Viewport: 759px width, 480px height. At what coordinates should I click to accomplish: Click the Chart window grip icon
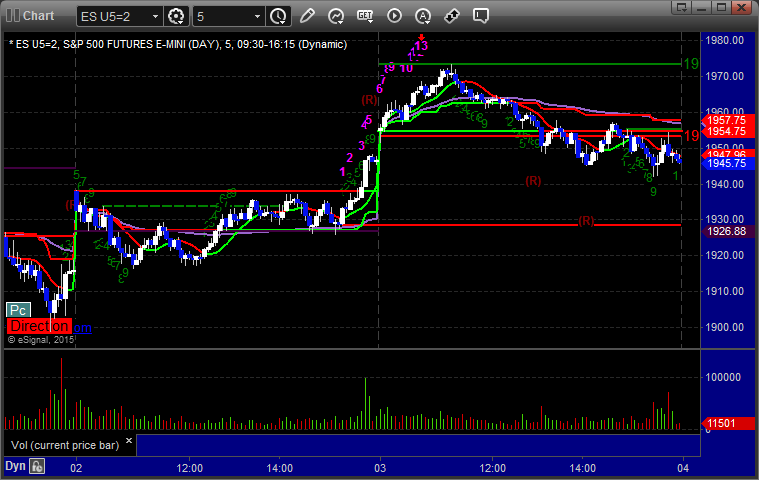13,15
